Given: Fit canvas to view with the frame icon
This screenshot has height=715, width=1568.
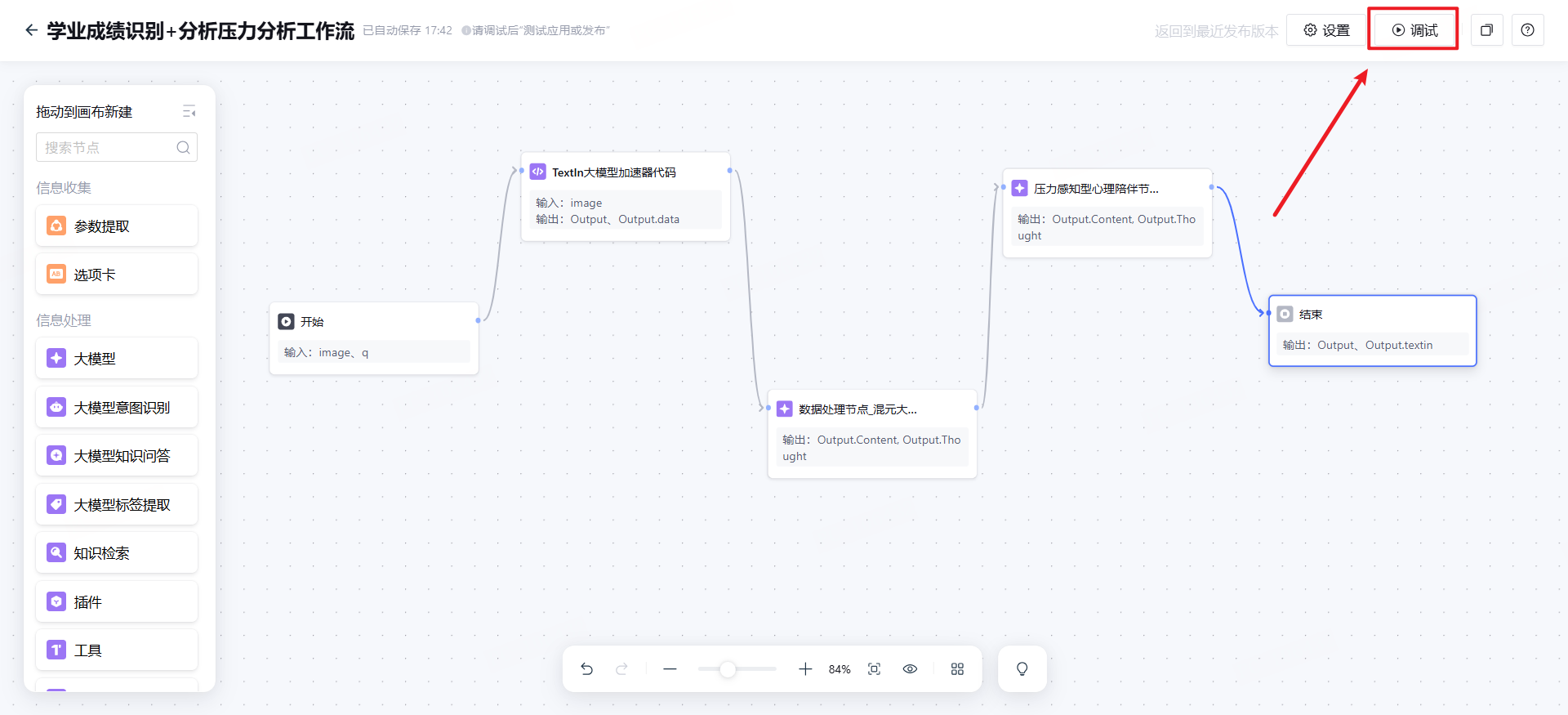Looking at the screenshot, I should pyautogui.click(x=874, y=669).
